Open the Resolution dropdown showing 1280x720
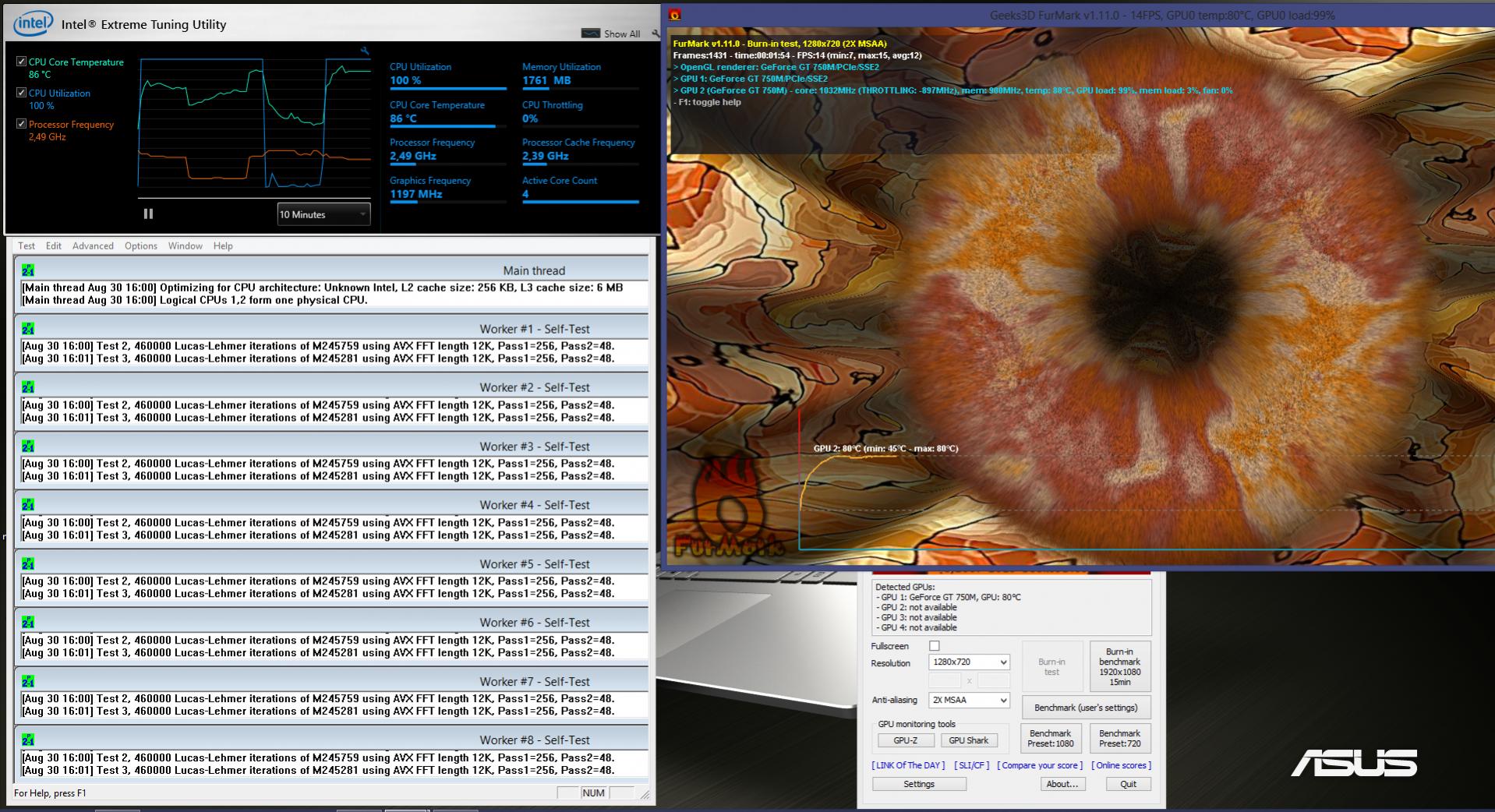1495x812 pixels. [969, 662]
